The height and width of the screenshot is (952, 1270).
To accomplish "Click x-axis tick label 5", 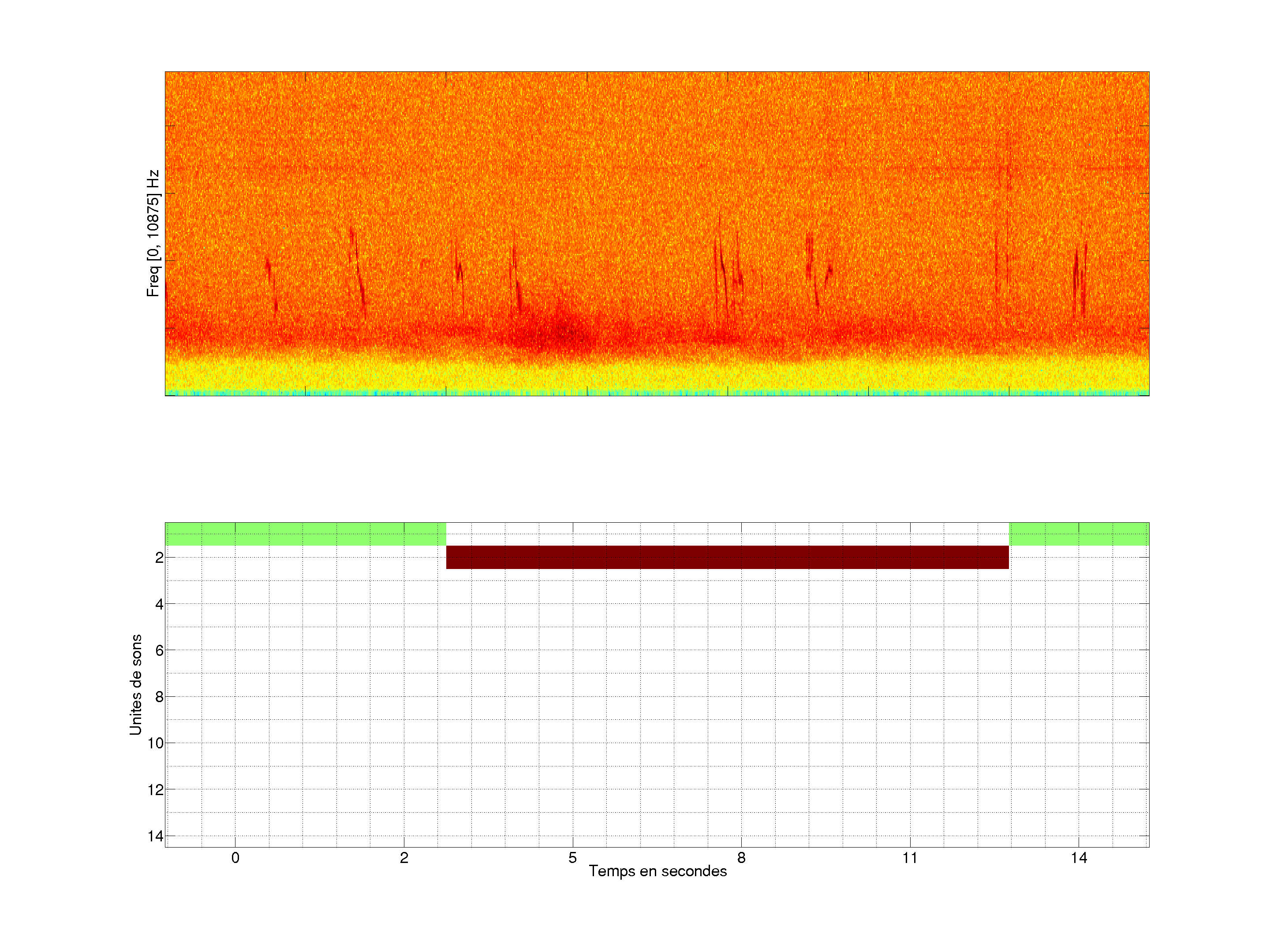I will (x=572, y=858).
